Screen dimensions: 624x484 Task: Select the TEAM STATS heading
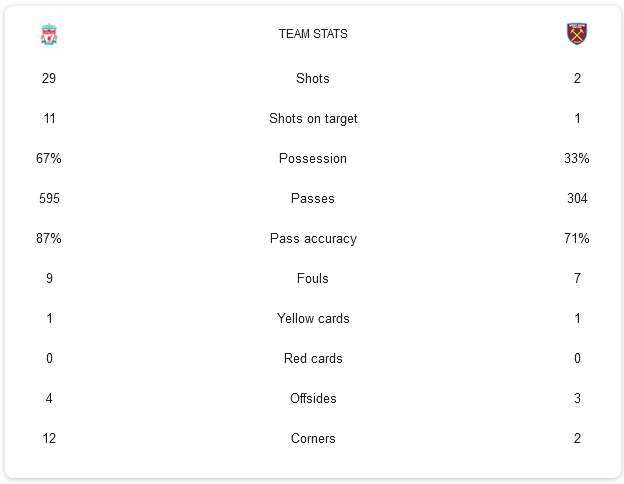313,34
